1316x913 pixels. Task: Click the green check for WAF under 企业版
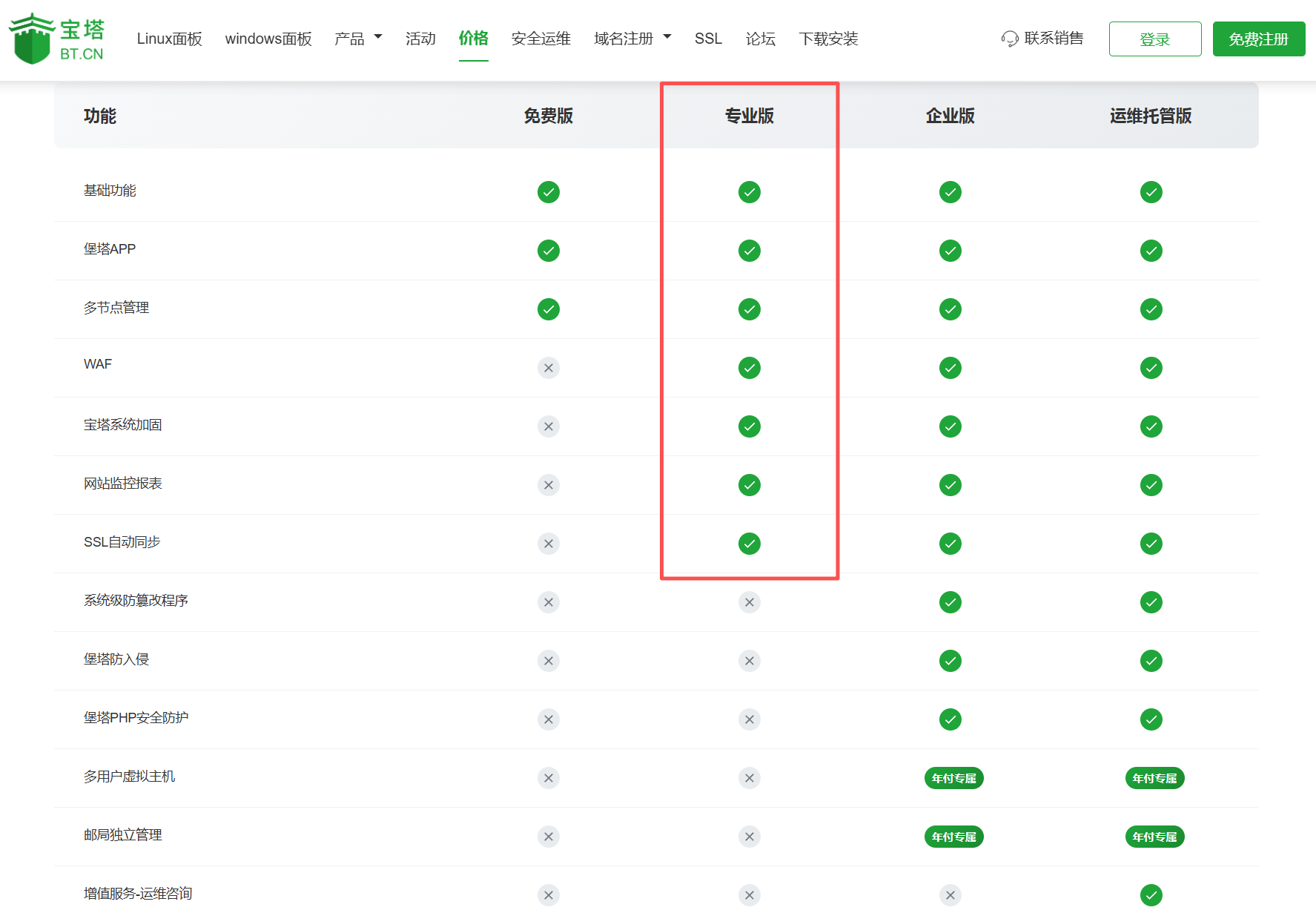tap(950, 368)
